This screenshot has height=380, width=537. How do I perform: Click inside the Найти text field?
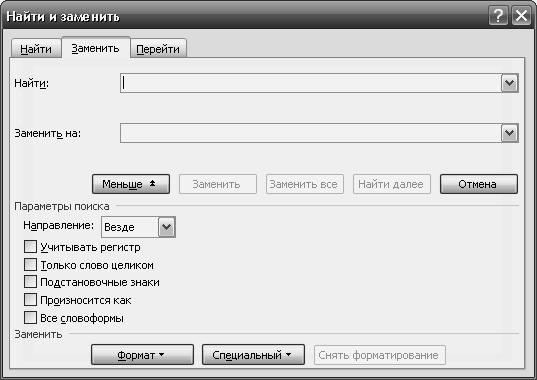coord(311,83)
